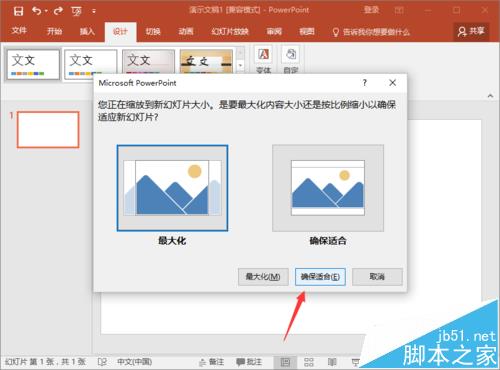Click the Save icon in quick access toolbar
Screen dimensions: 500x370
[x=18, y=11]
